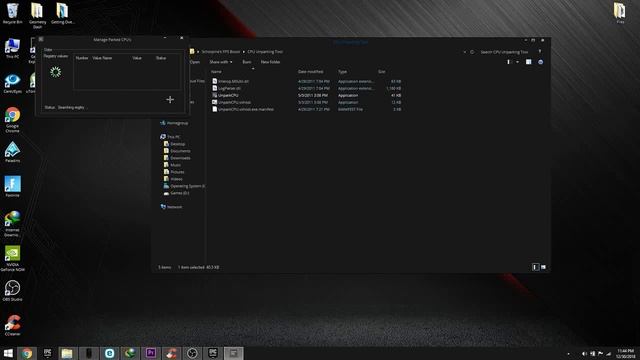
Task: Open Internet Download Manager taskbar icon
Action: (x=130, y=353)
